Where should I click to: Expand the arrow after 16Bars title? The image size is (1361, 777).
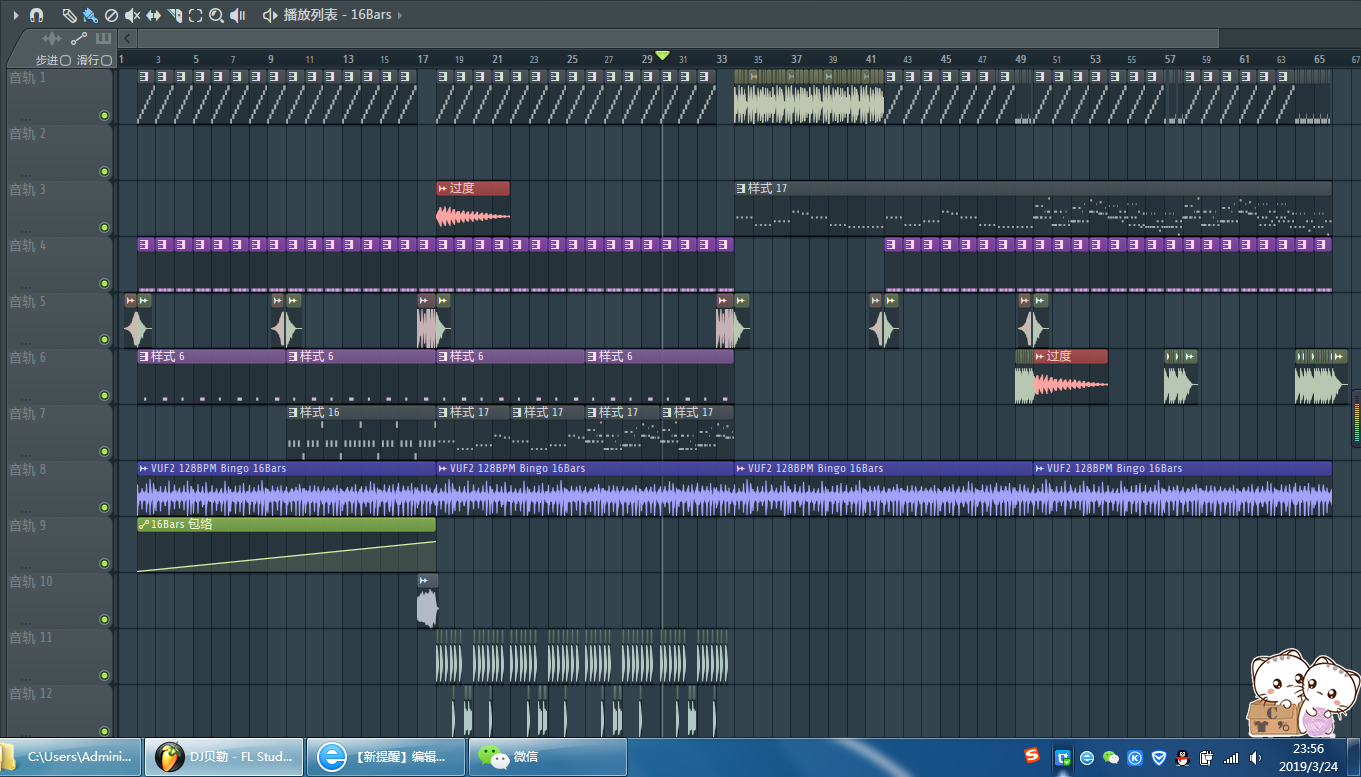click(x=401, y=15)
